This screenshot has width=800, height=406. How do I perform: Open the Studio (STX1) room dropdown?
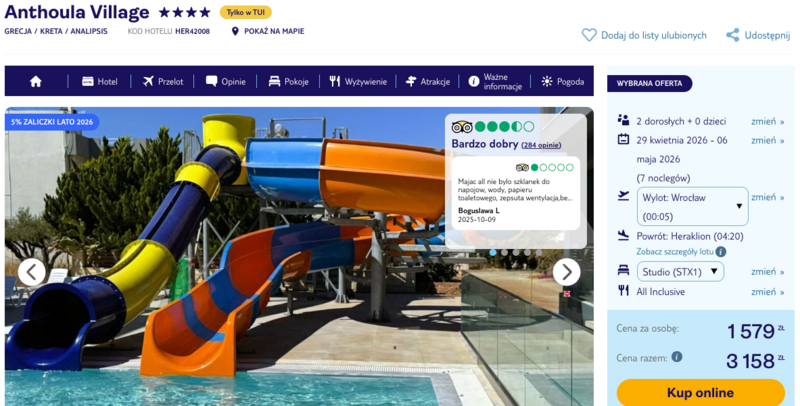pyautogui.click(x=680, y=271)
